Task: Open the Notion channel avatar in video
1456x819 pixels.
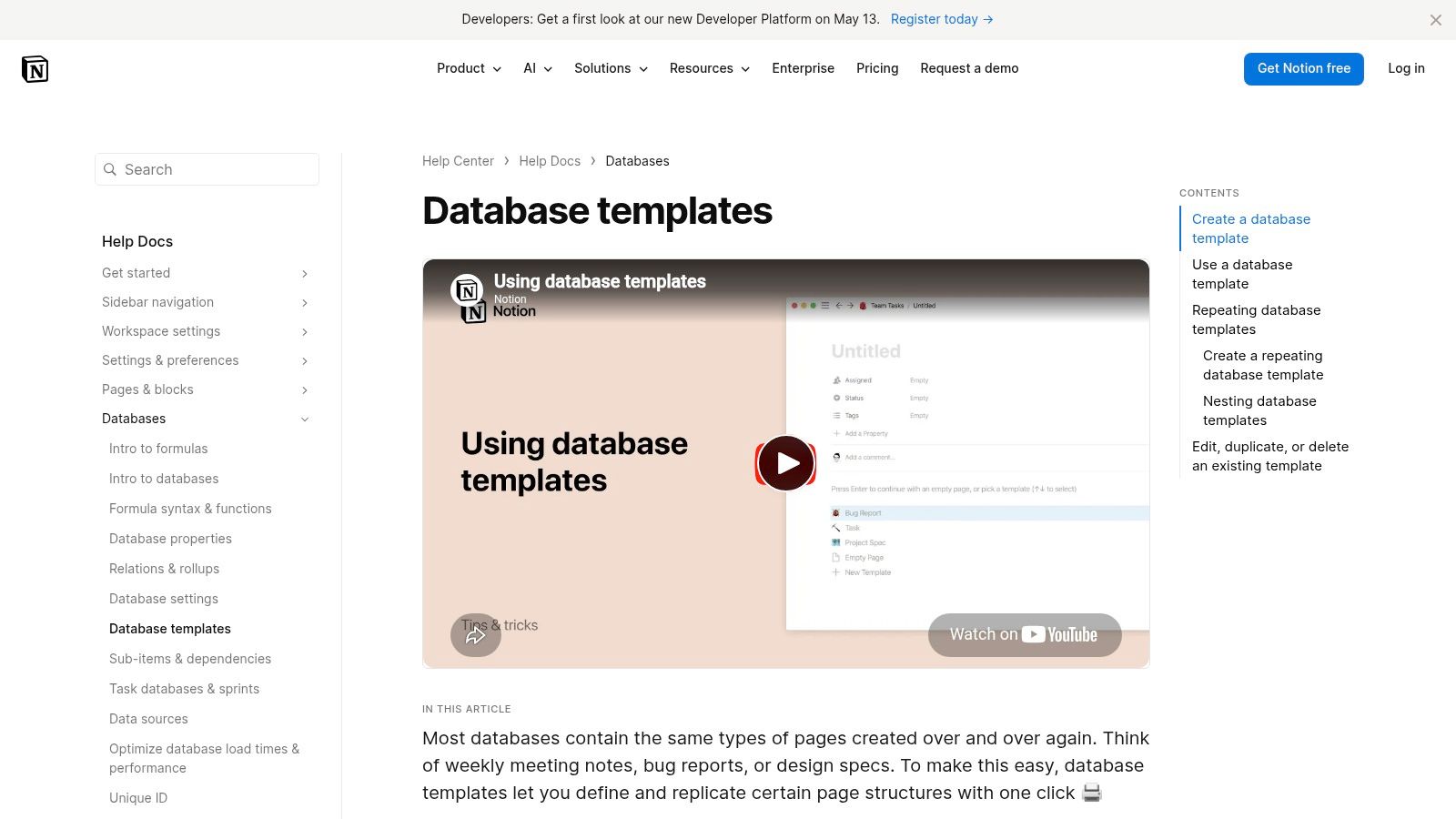Action: point(467,290)
